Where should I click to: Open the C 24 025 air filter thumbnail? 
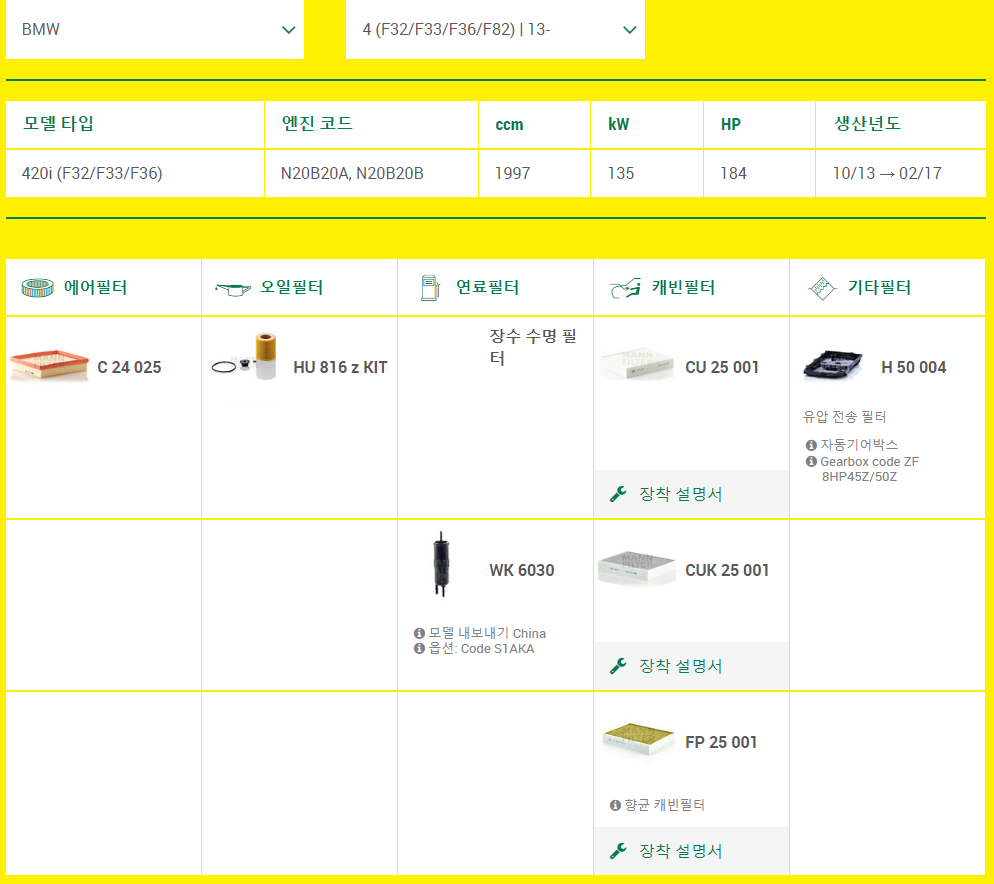click(49, 364)
